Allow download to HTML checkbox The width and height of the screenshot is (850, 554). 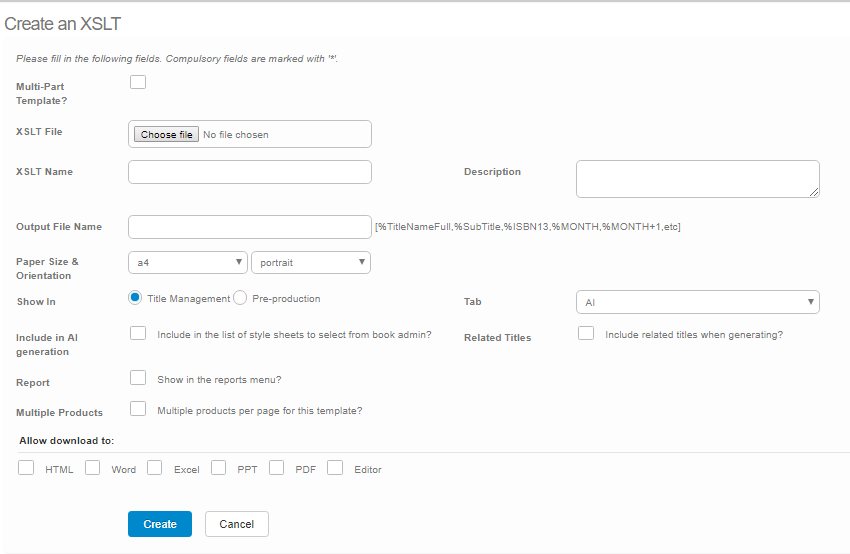pyautogui.click(x=26, y=467)
